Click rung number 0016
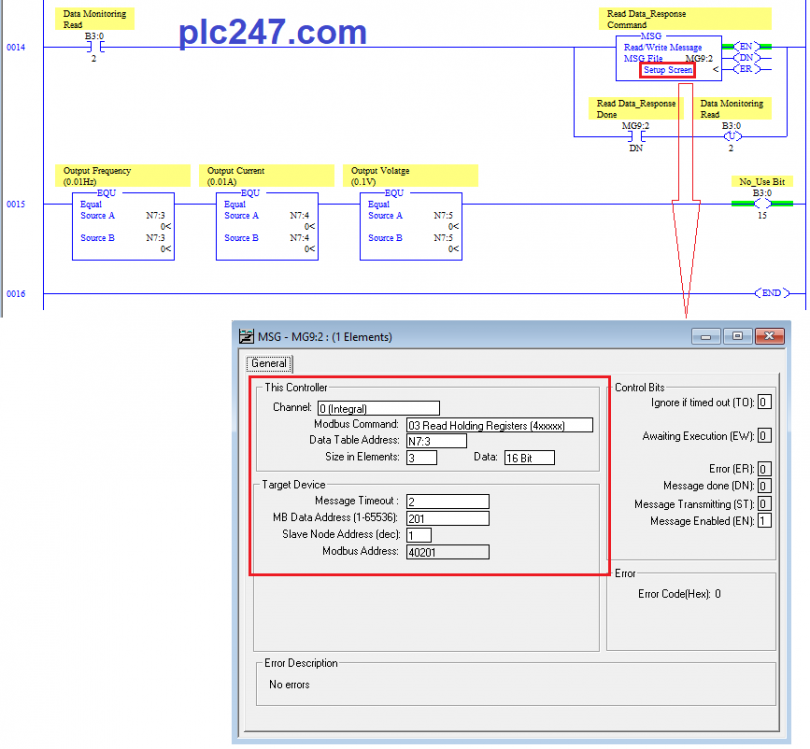The image size is (810, 749). 15,294
